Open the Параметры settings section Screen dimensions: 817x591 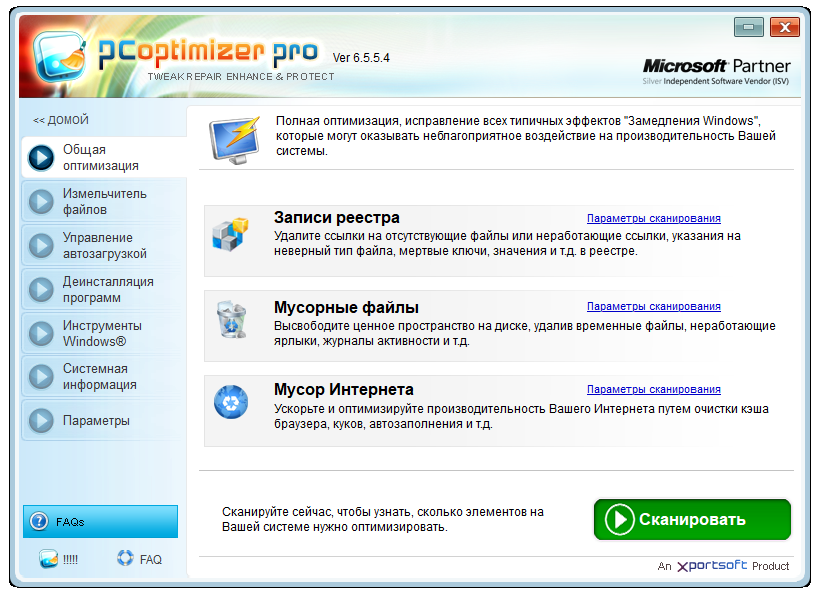[x=104, y=421]
